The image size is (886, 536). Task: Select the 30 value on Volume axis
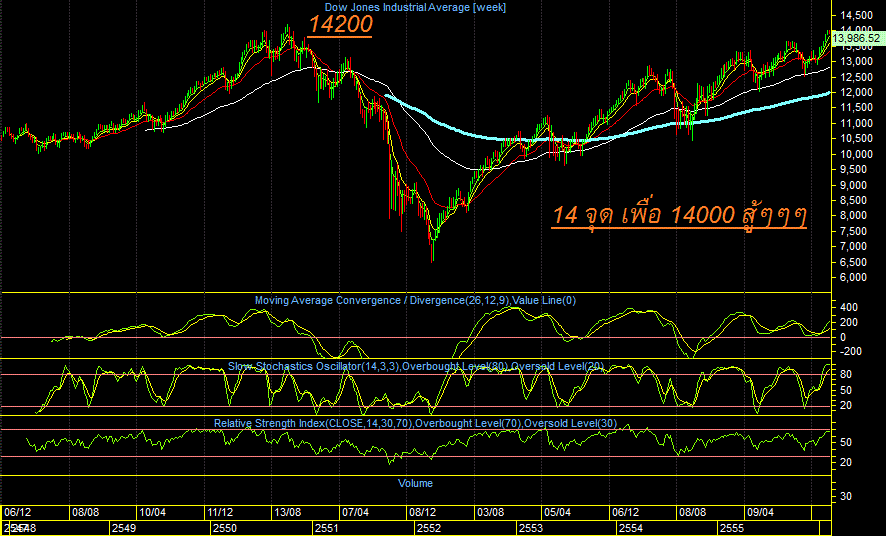[x=846, y=496]
